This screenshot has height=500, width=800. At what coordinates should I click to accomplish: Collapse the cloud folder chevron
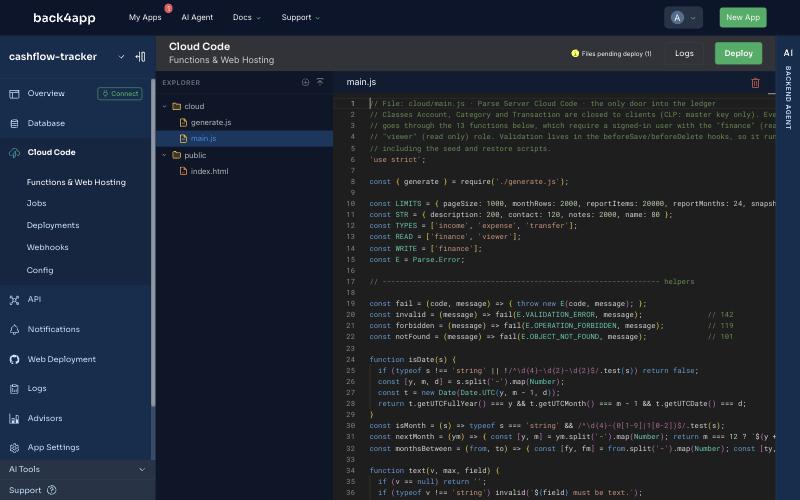164,107
